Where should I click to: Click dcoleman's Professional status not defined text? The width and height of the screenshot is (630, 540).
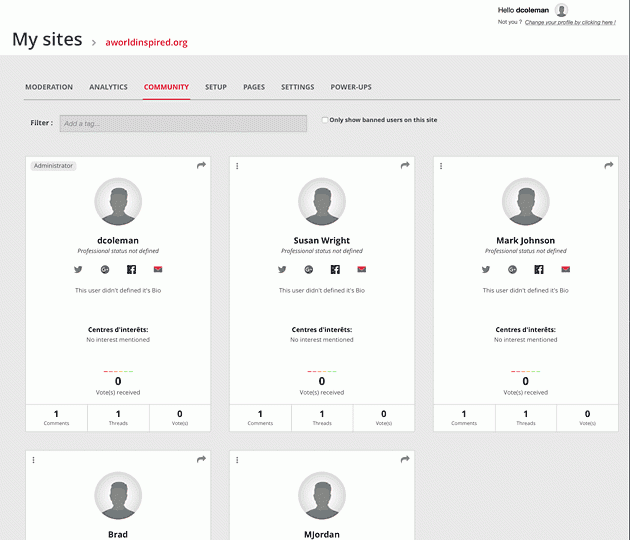(118, 251)
